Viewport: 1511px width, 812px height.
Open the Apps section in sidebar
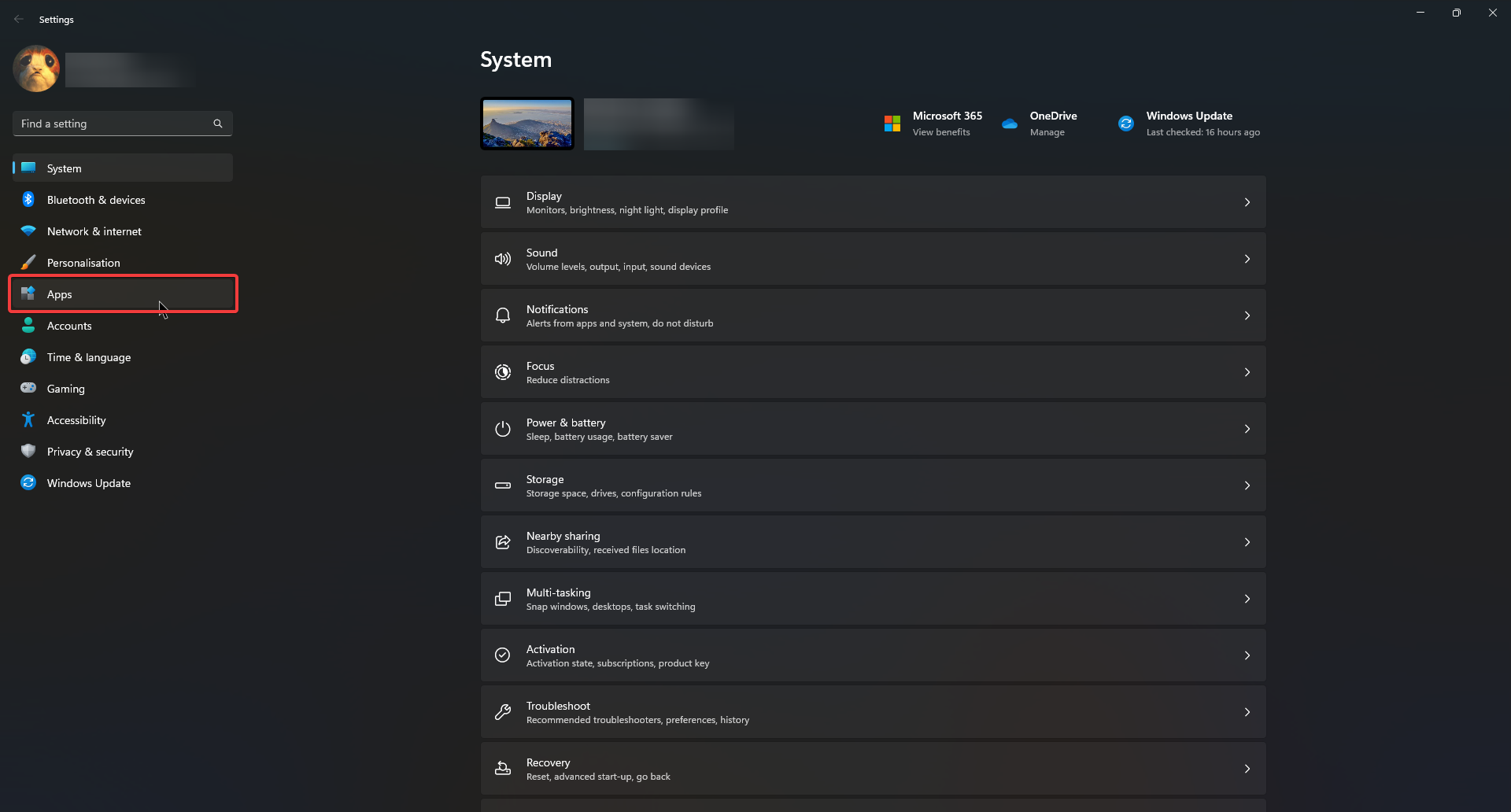coord(60,294)
